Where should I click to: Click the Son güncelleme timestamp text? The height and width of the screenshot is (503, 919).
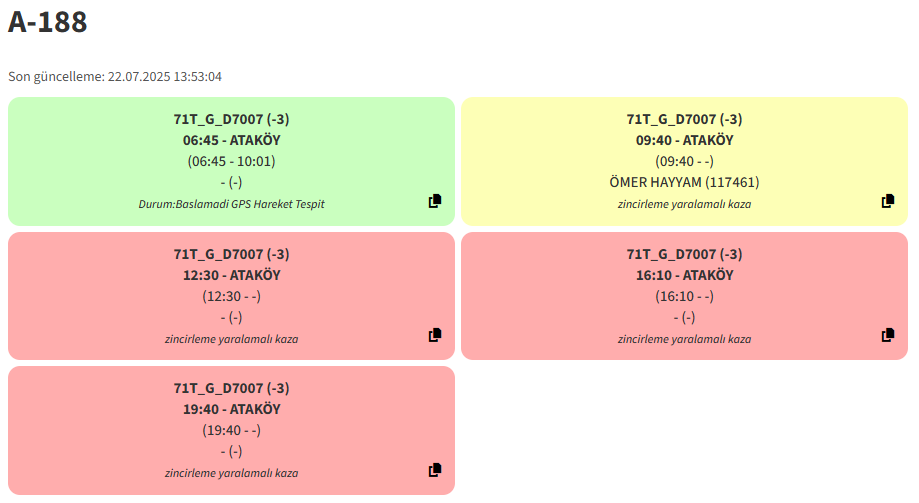[x=115, y=77]
